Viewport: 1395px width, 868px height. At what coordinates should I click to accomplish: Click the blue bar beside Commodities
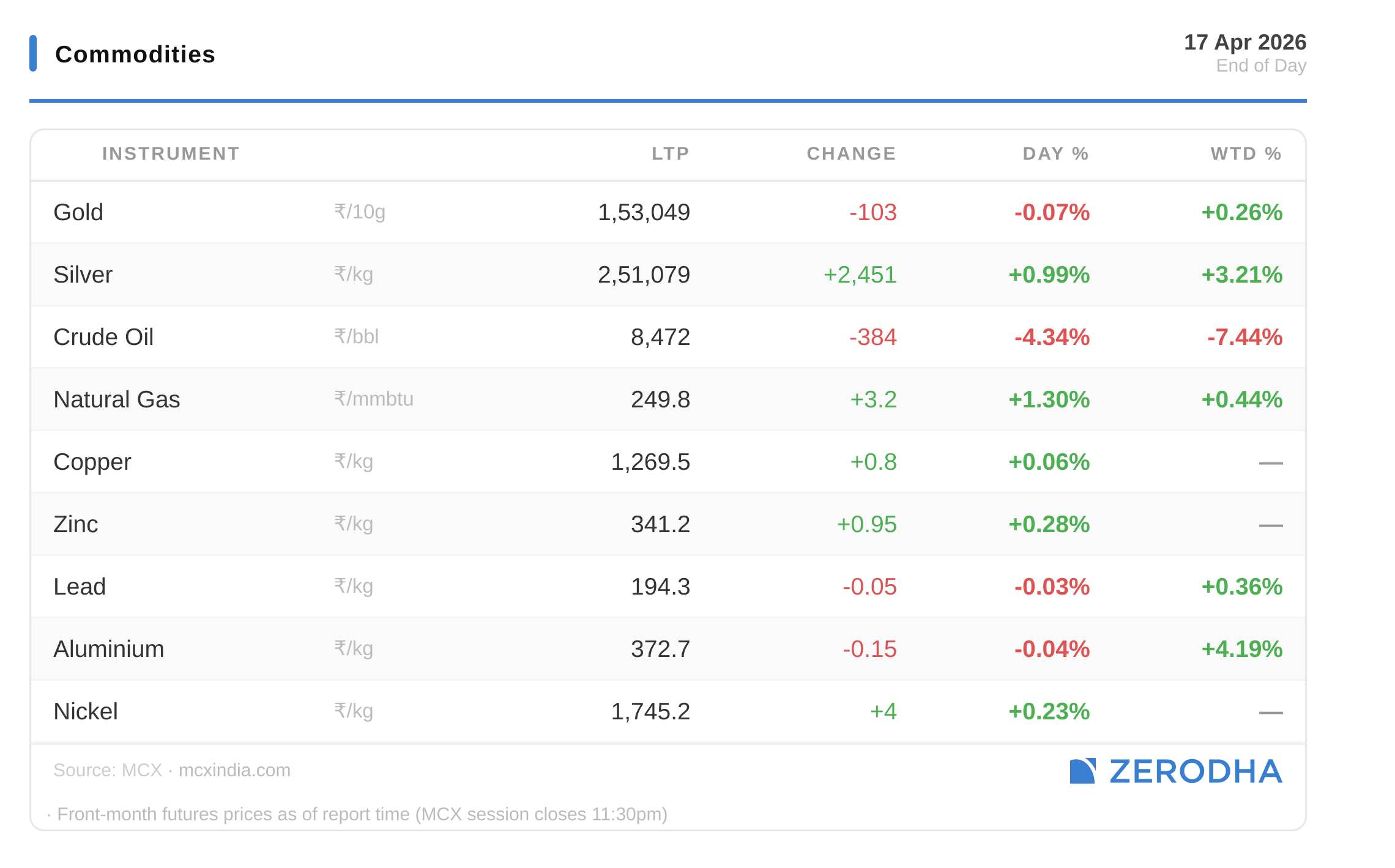point(33,53)
